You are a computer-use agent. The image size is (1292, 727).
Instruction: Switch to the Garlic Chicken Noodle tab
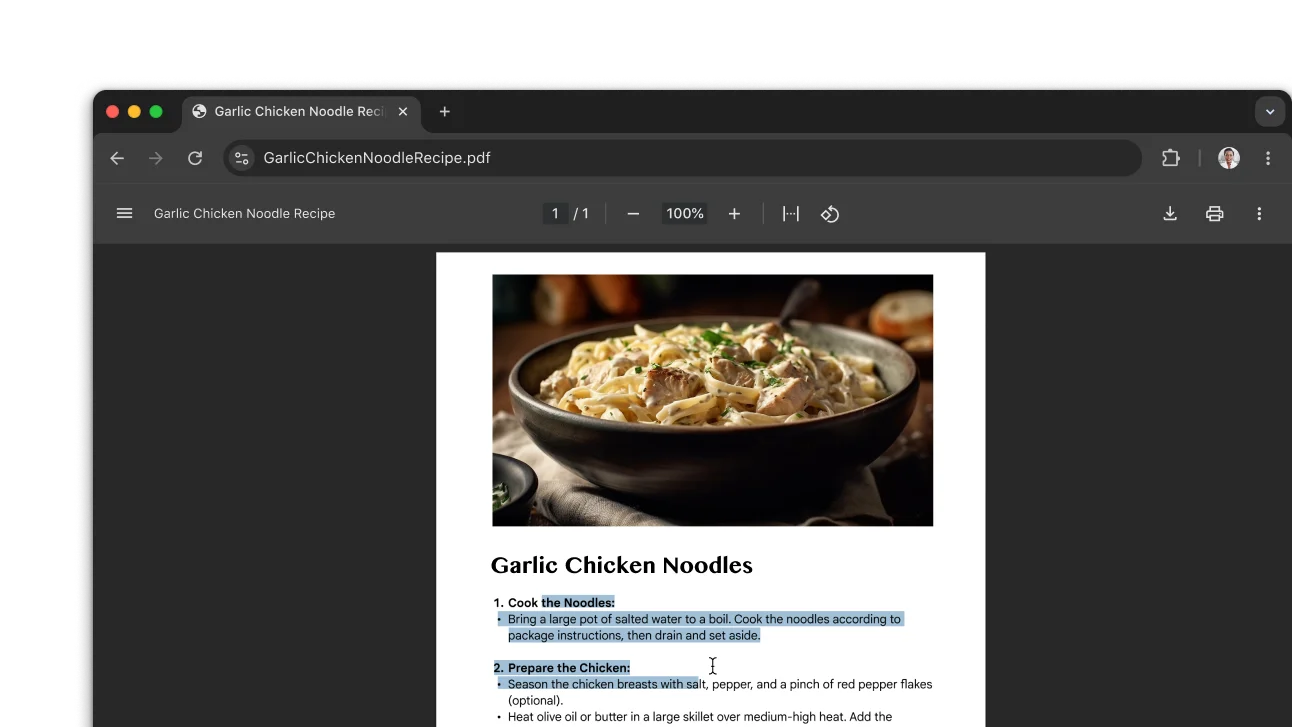point(295,111)
